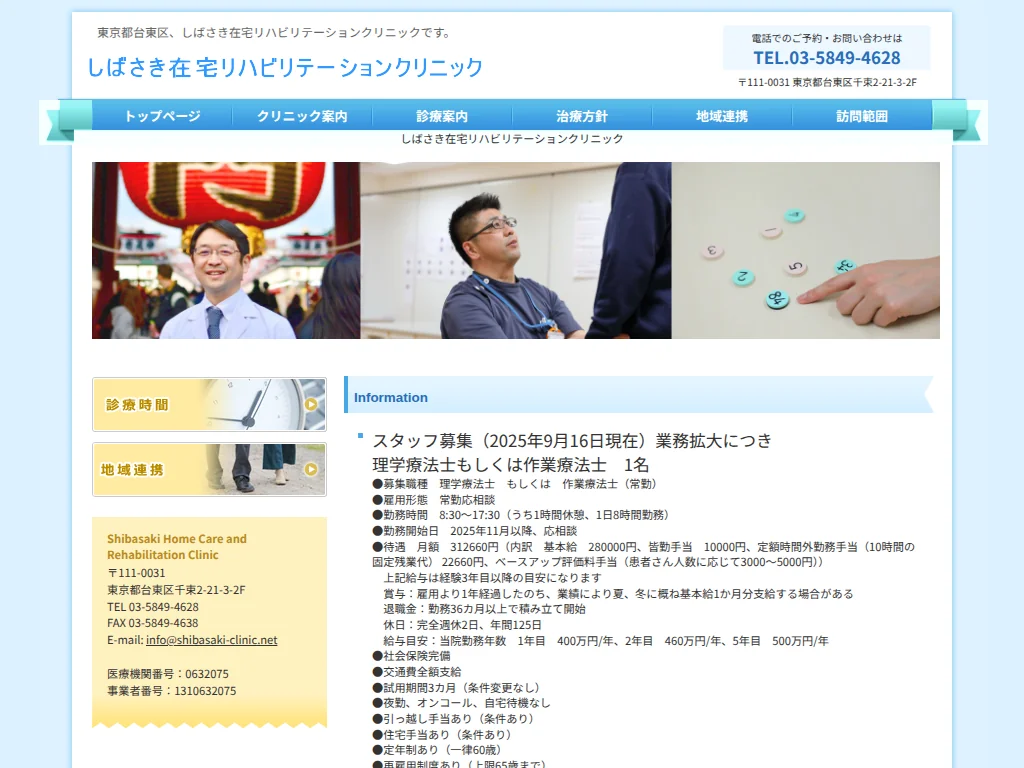The image size is (1024, 768).
Task: Click the 給与目安：当院勤務年数 line
Action: [x=606, y=641]
